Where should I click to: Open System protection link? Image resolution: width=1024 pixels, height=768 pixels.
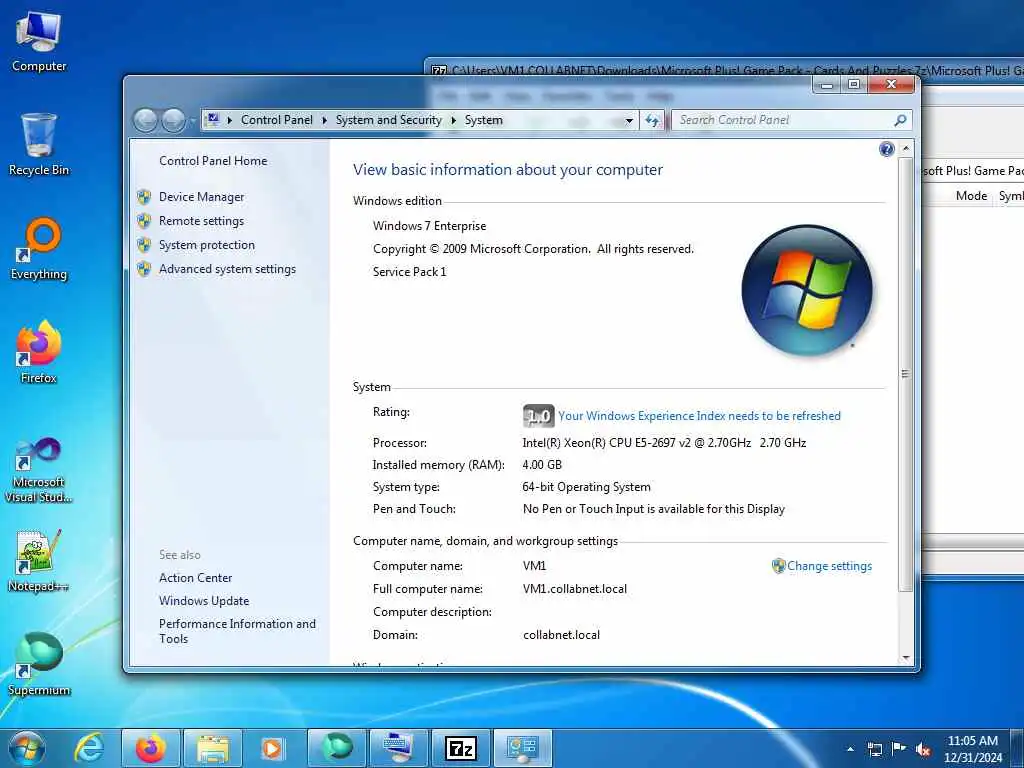[206, 245]
